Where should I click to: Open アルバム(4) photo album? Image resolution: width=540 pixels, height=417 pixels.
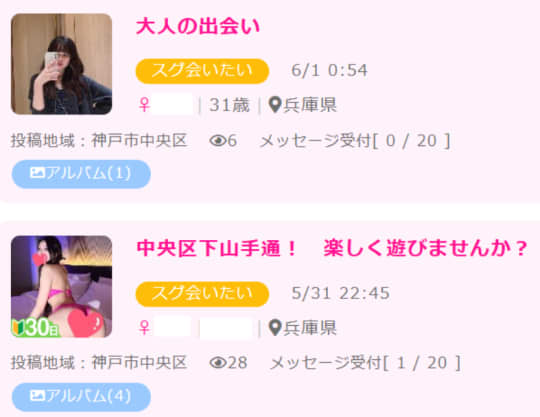[81, 397]
